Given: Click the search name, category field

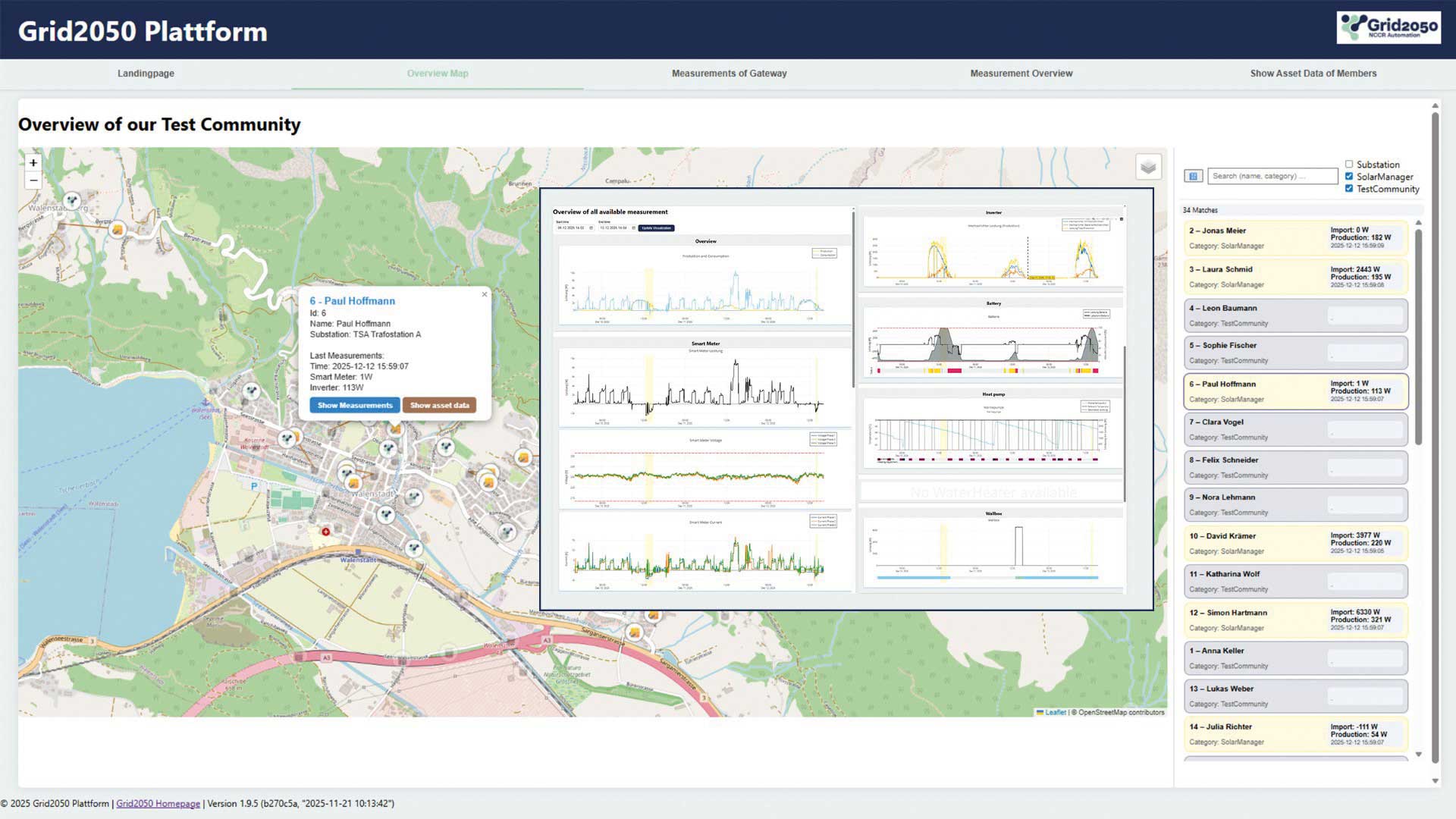Looking at the screenshot, I should [x=1272, y=176].
